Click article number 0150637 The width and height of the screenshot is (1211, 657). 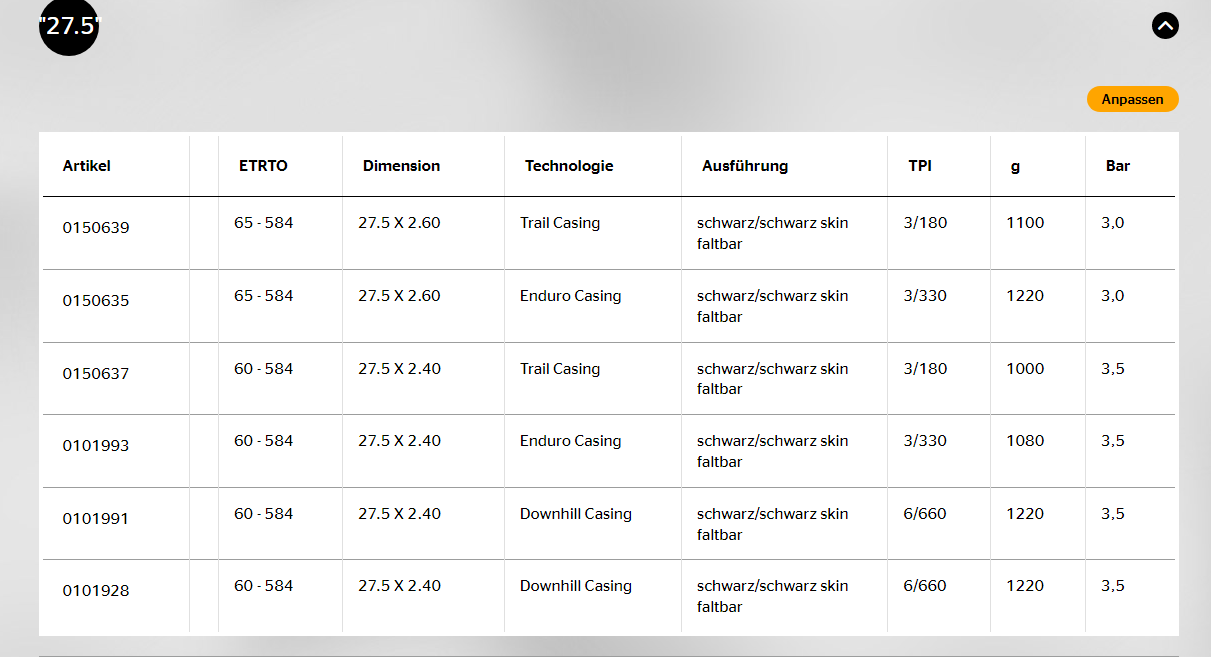pyautogui.click(x=96, y=374)
